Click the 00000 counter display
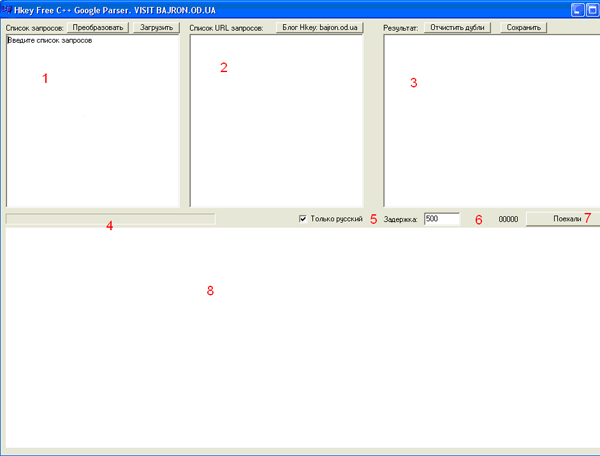The image size is (600, 456). (508, 218)
